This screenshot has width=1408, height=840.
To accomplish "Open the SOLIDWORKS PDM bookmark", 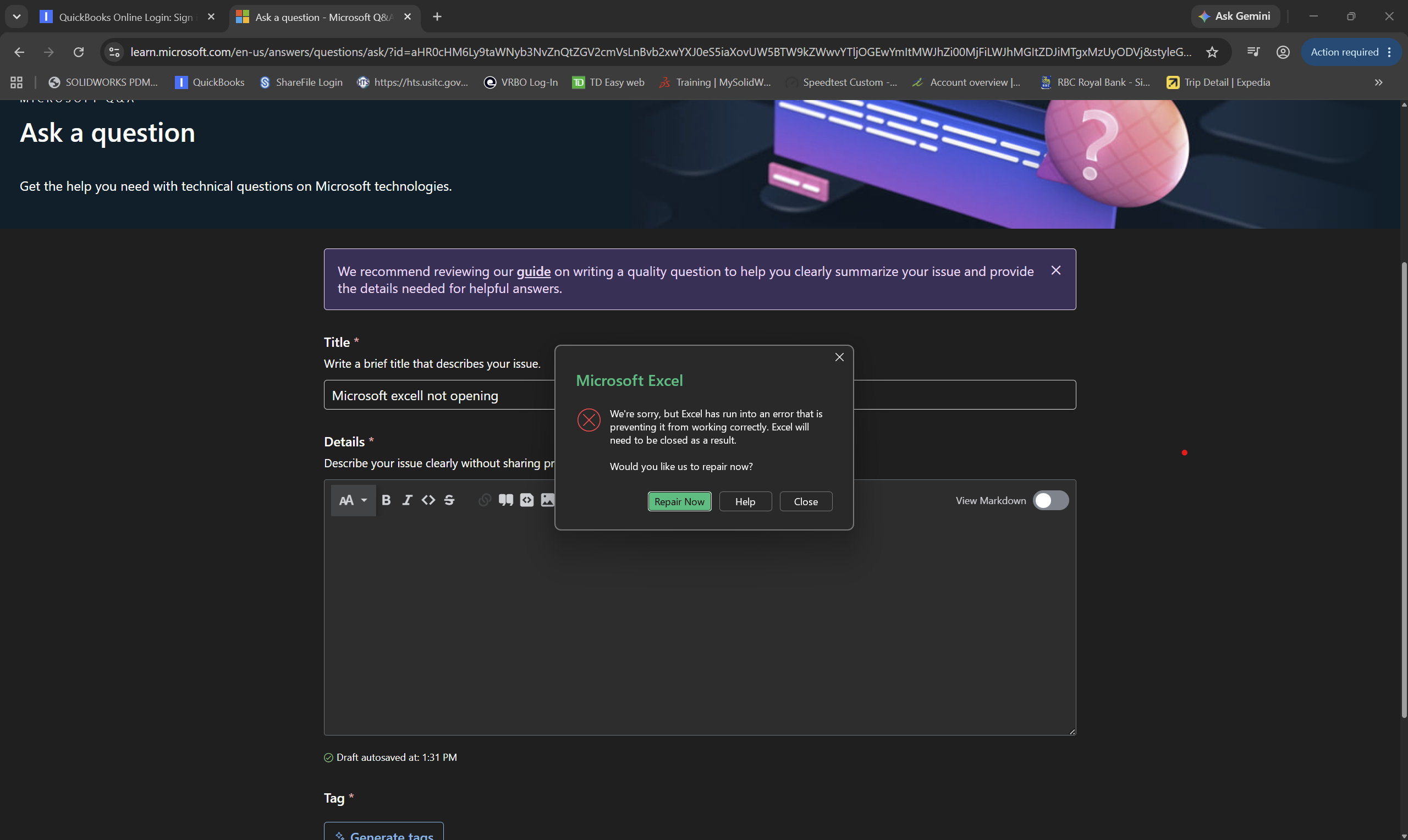I will click(x=103, y=82).
